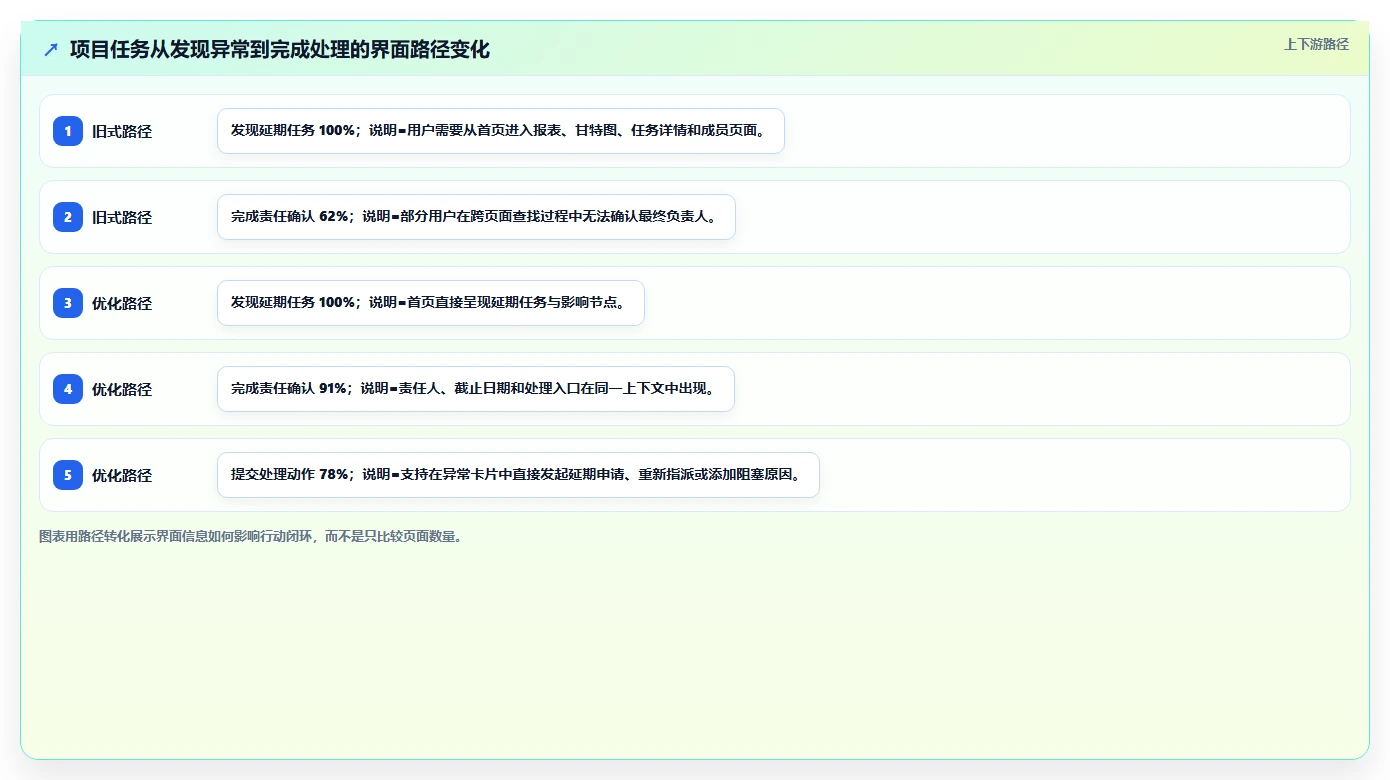The width and height of the screenshot is (1390, 780).
Task: Click the arrow icon beside the chart title
Action: click(x=51, y=49)
